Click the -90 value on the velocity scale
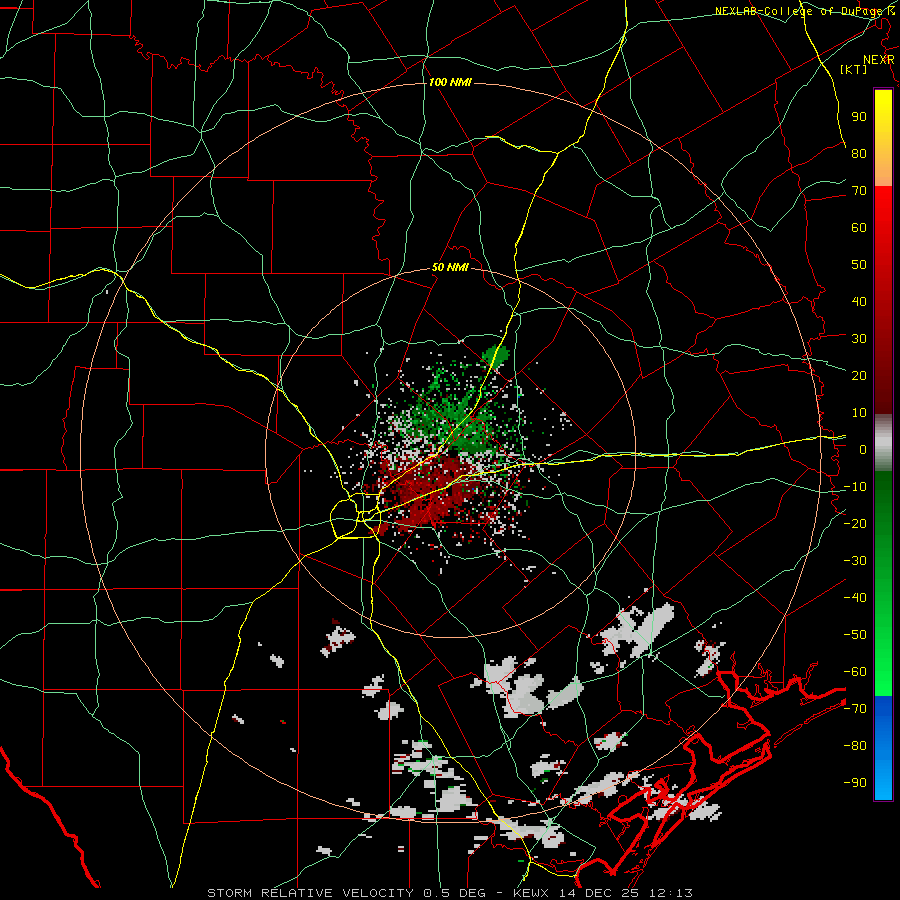 coord(855,783)
